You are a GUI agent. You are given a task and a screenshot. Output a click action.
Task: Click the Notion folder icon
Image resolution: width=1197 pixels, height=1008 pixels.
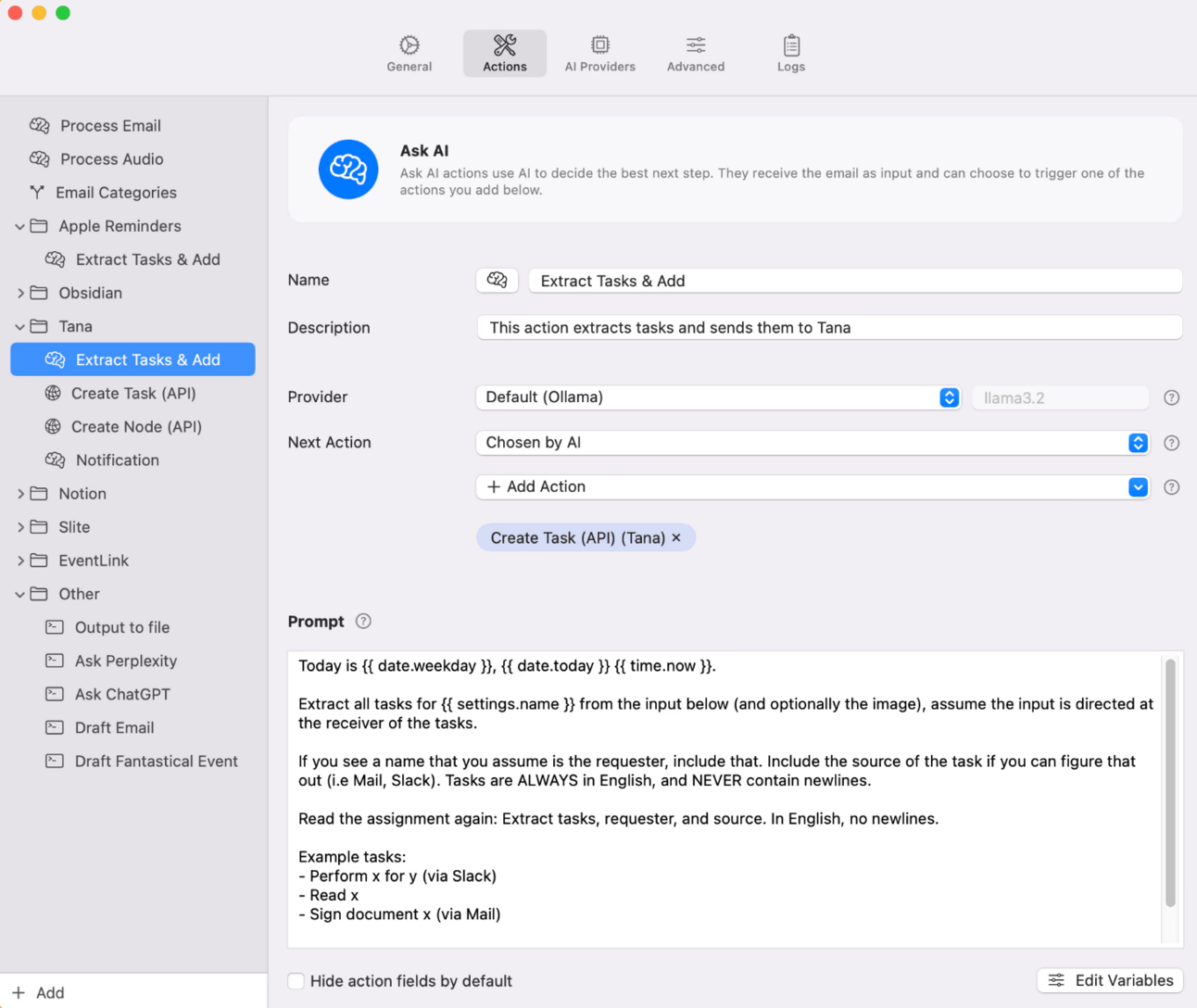point(39,494)
